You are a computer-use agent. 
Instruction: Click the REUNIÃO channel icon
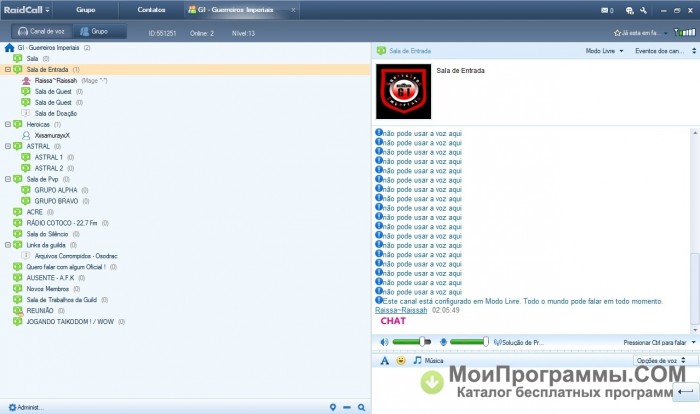(x=17, y=311)
